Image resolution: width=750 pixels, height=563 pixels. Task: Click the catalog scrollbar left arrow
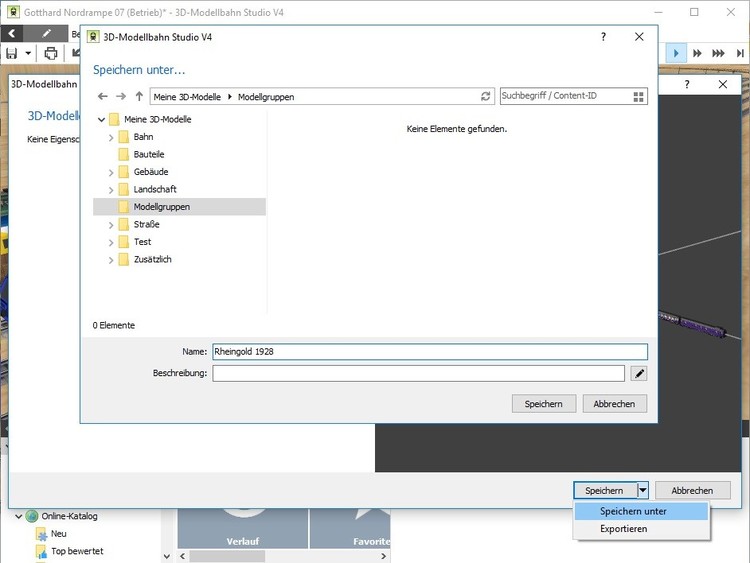[182, 556]
